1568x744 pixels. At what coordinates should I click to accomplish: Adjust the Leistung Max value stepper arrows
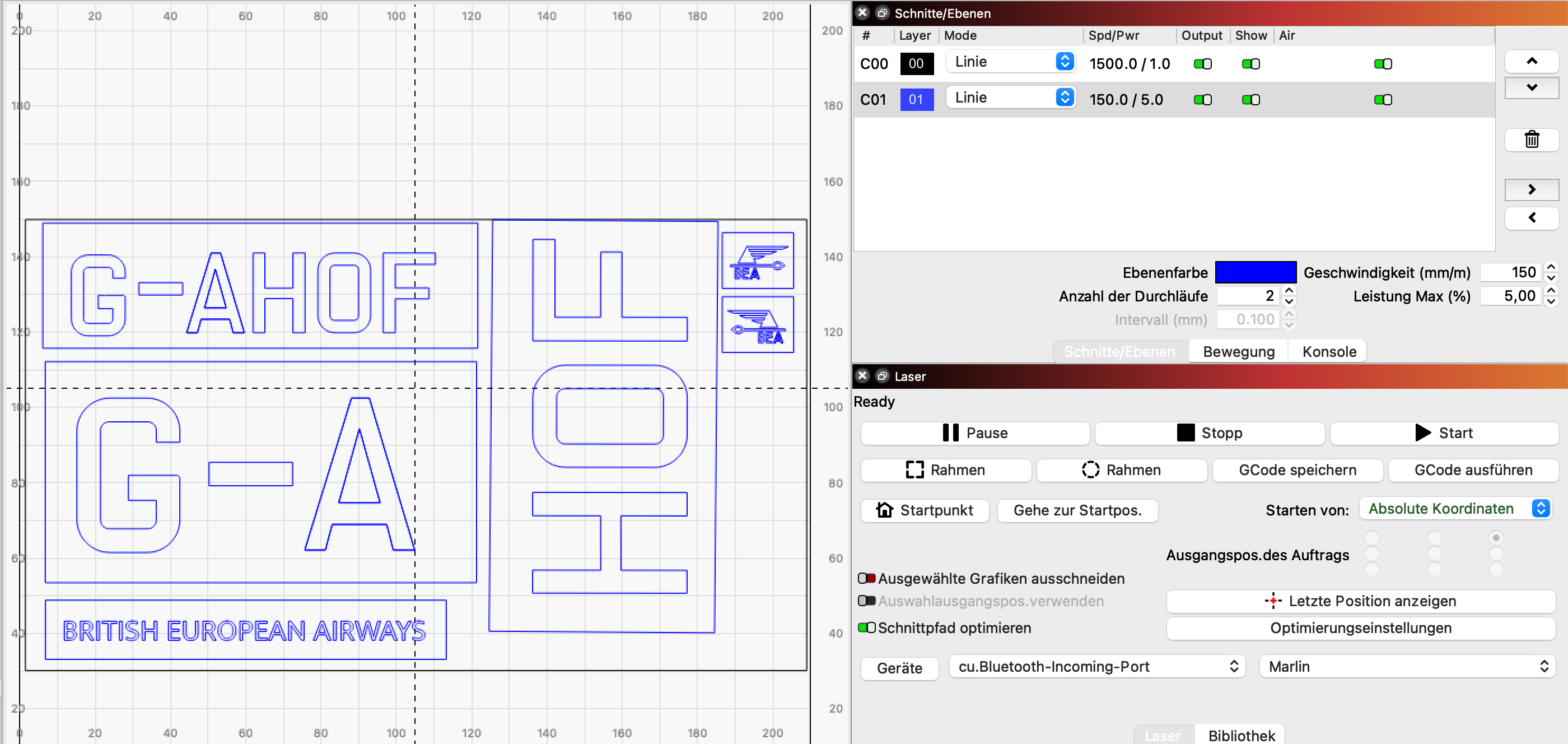[1552, 296]
